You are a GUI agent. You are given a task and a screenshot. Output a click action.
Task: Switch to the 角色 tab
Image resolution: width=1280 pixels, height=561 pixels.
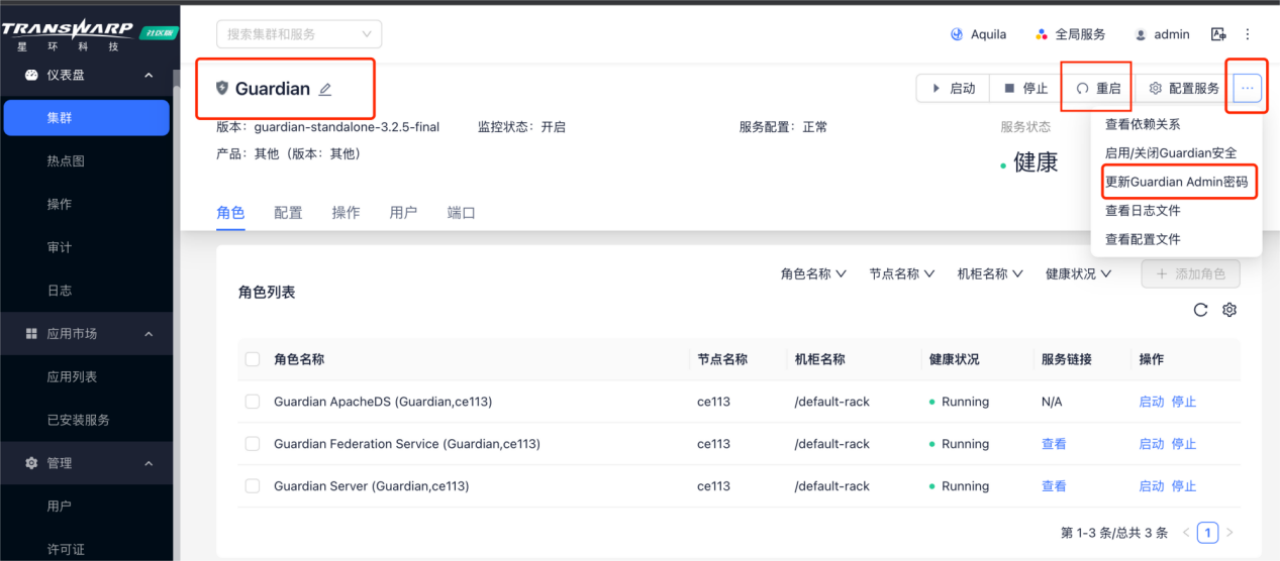pos(231,213)
